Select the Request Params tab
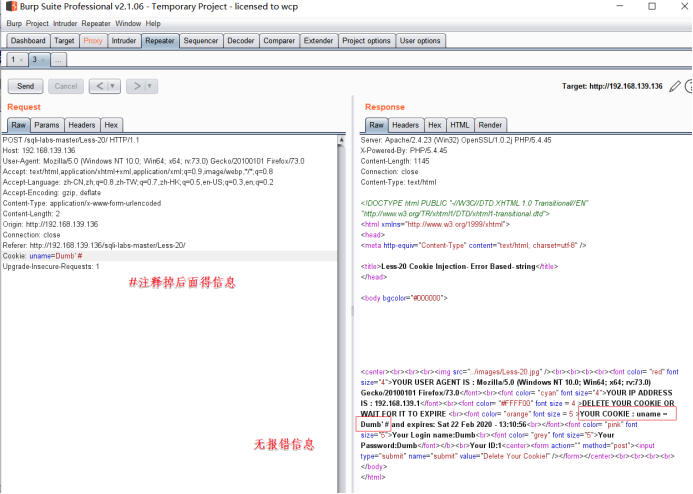 click(x=47, y=125)
